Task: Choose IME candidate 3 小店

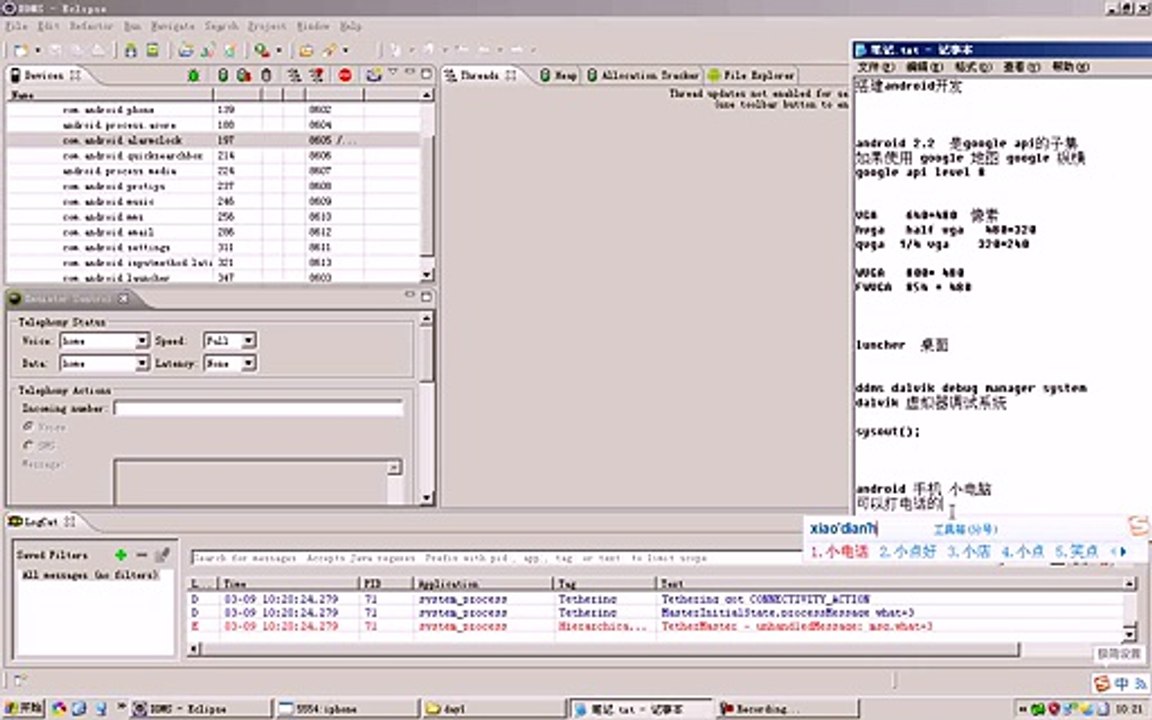Action: click(x=969, y=552)
